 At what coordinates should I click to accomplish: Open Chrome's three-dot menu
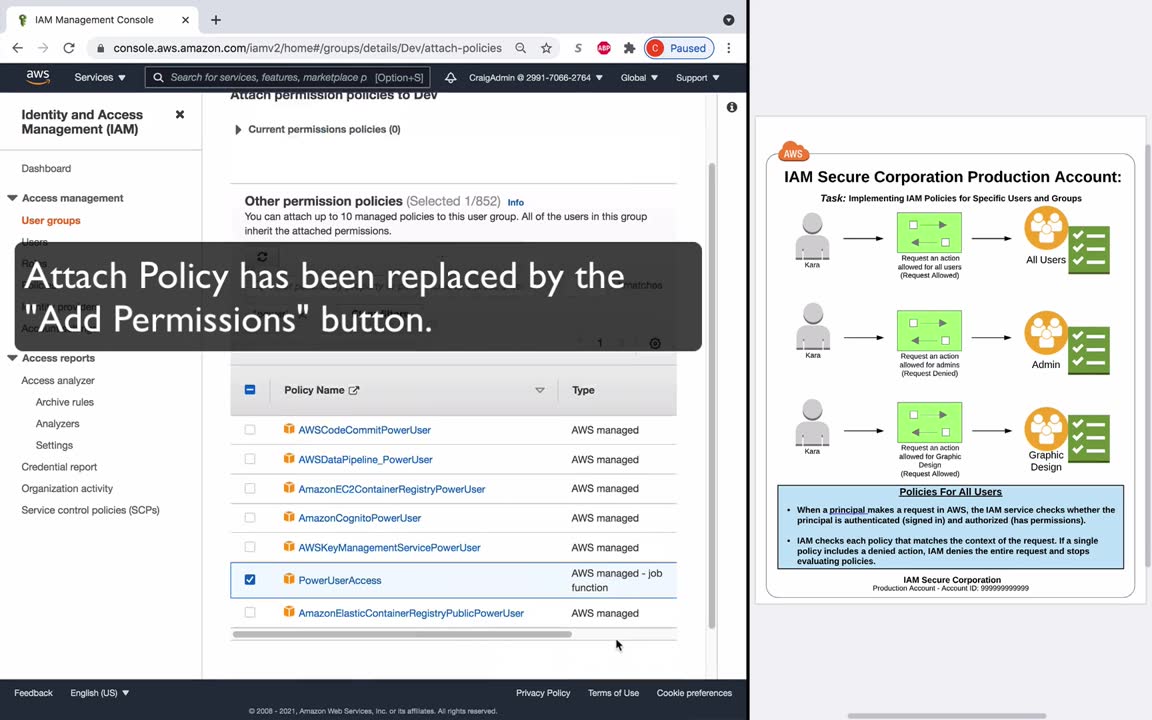point(729,48)
